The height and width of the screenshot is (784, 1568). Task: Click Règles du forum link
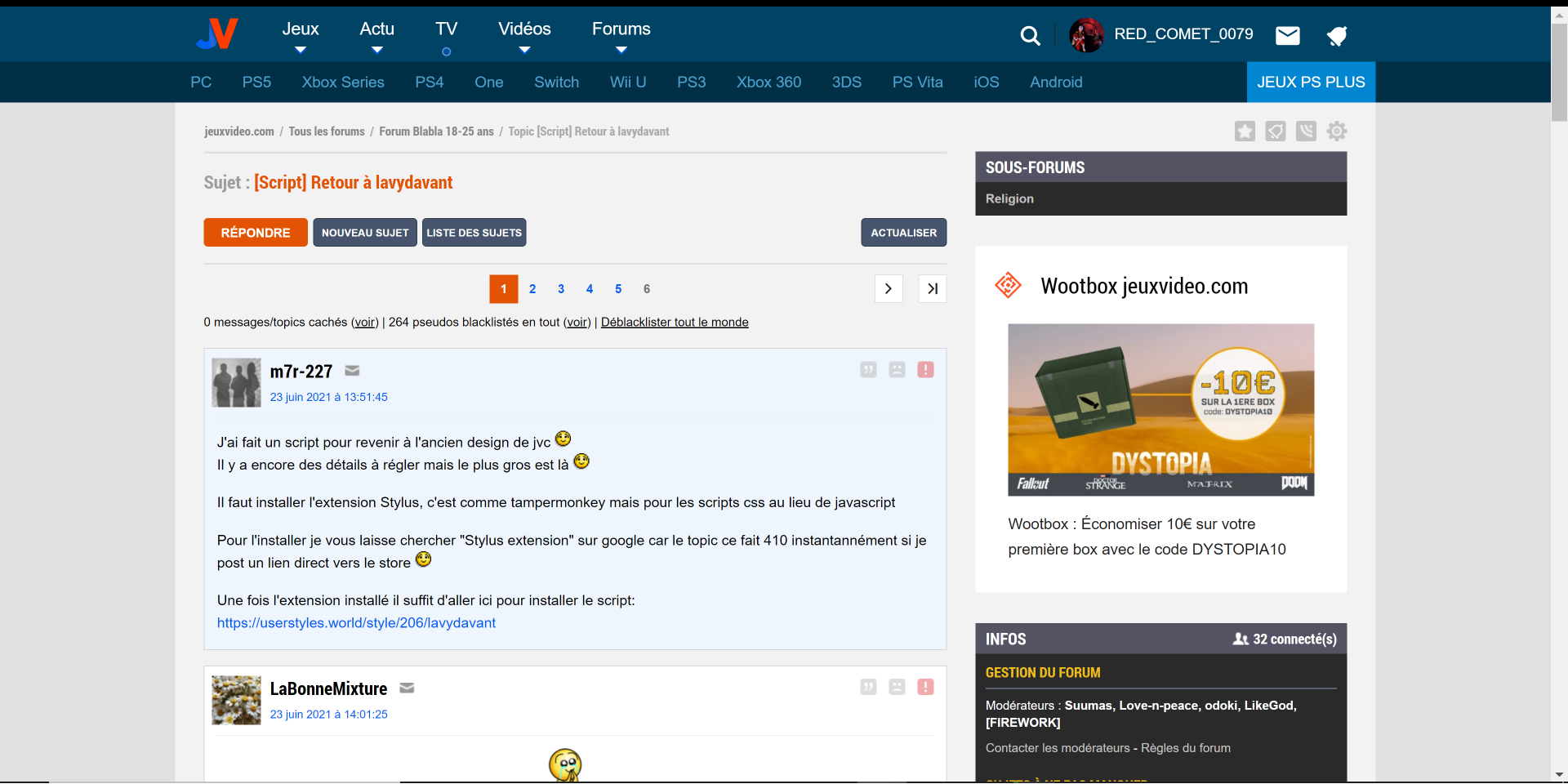click(x=1186, y=748)
